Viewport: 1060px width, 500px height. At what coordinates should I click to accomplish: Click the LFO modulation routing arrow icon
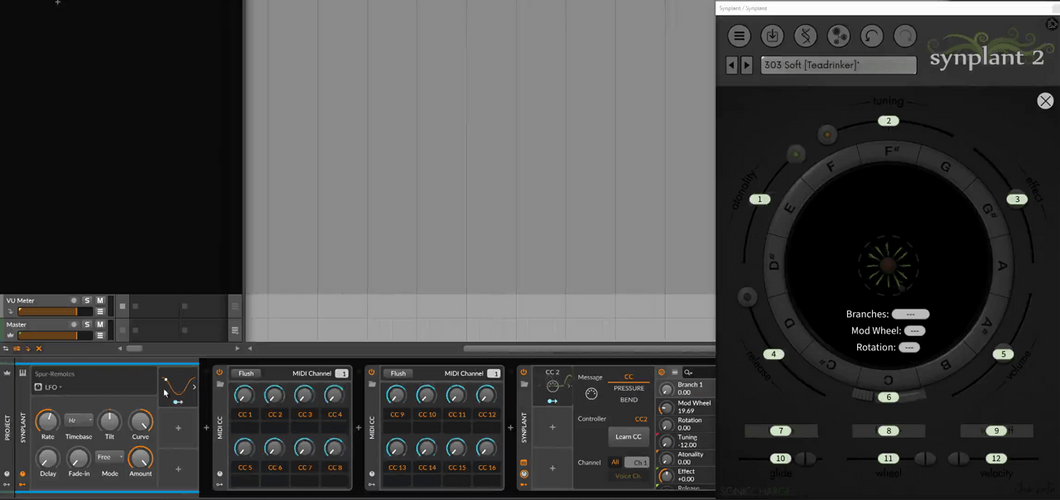pos(179,401)
